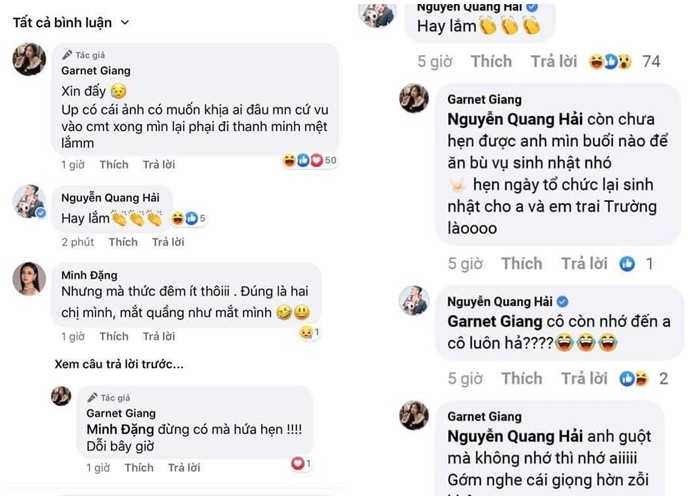Image resolution: width=700 pixels, height=500 pixels.
Task: Click the heart reaction on "Dỗi bây giờ" reply
Action: (x=300, y=463)
